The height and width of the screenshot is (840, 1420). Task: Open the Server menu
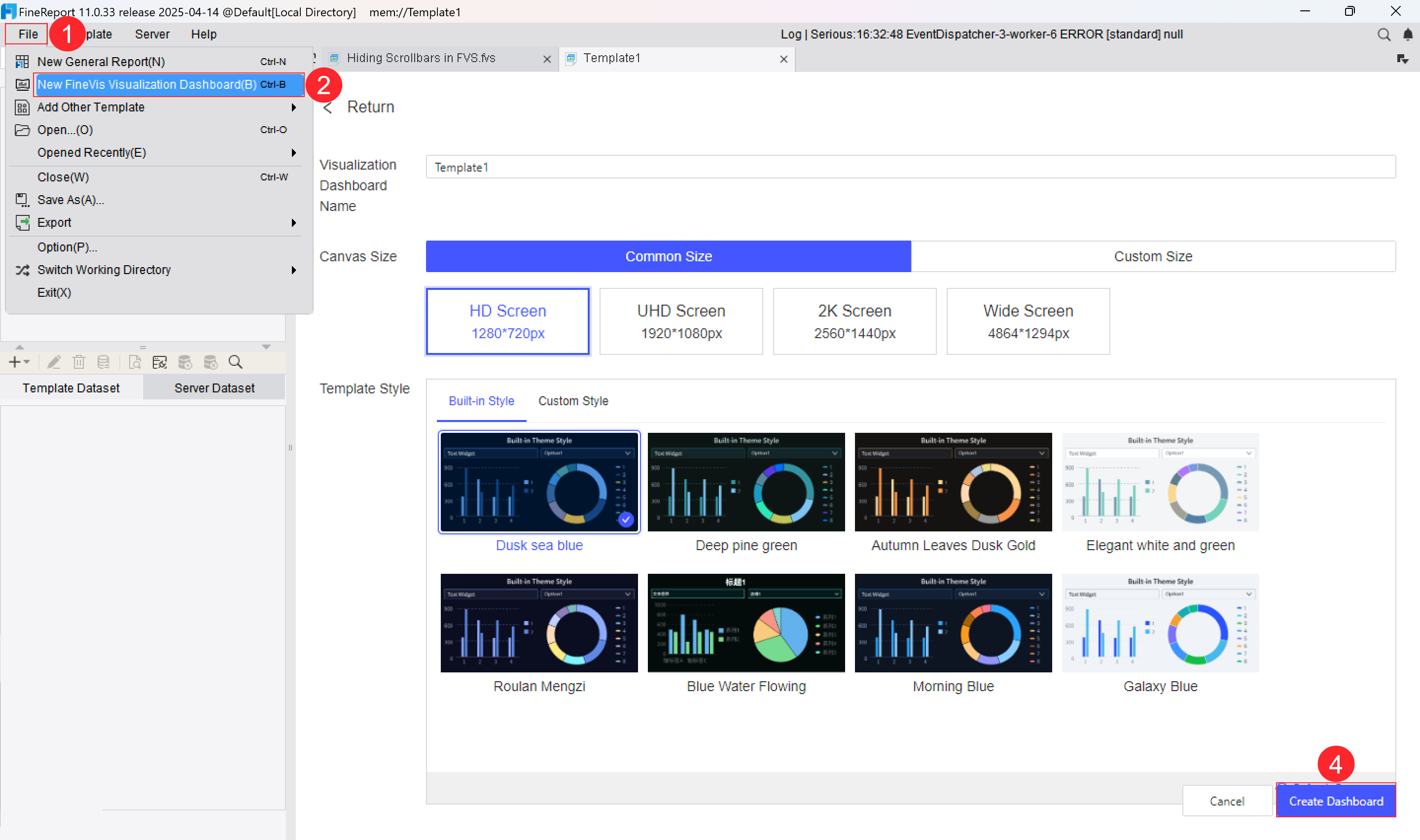pos(152,34)
